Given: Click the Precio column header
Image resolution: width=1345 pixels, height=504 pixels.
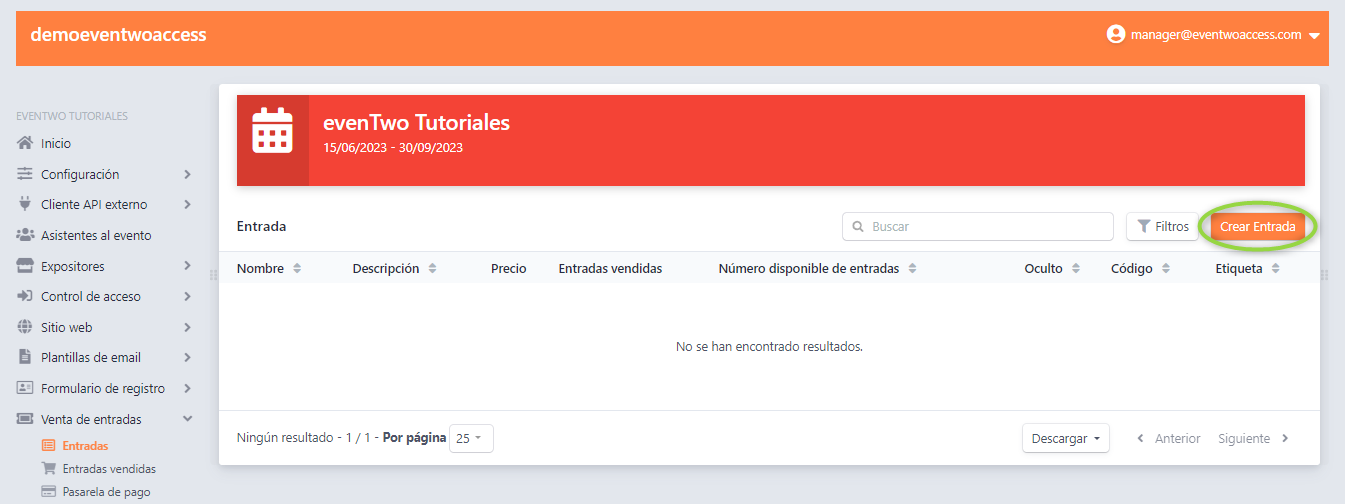Looking at the screenshot, I should [508, 269].
